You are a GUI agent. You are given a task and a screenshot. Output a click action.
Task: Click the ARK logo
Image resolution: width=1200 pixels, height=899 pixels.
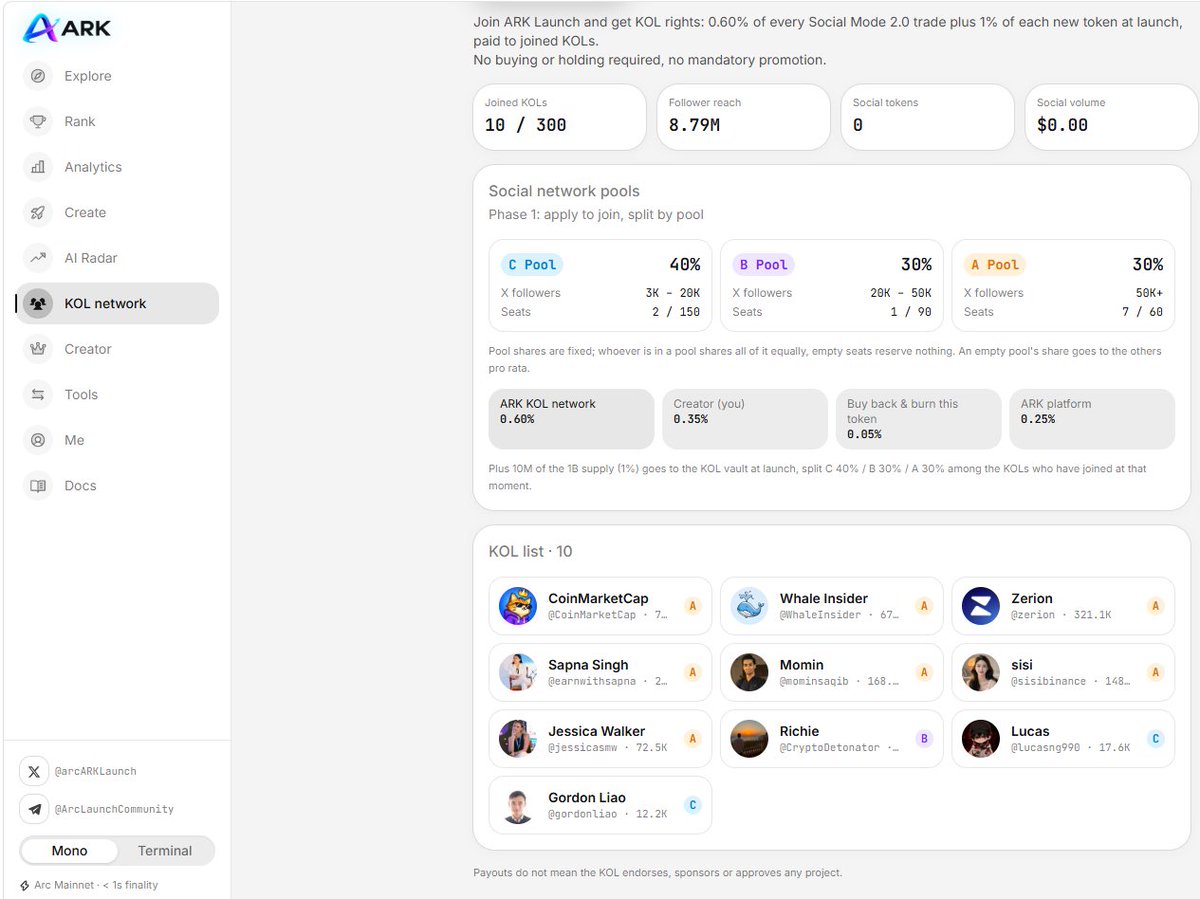[x=67, y=28]
